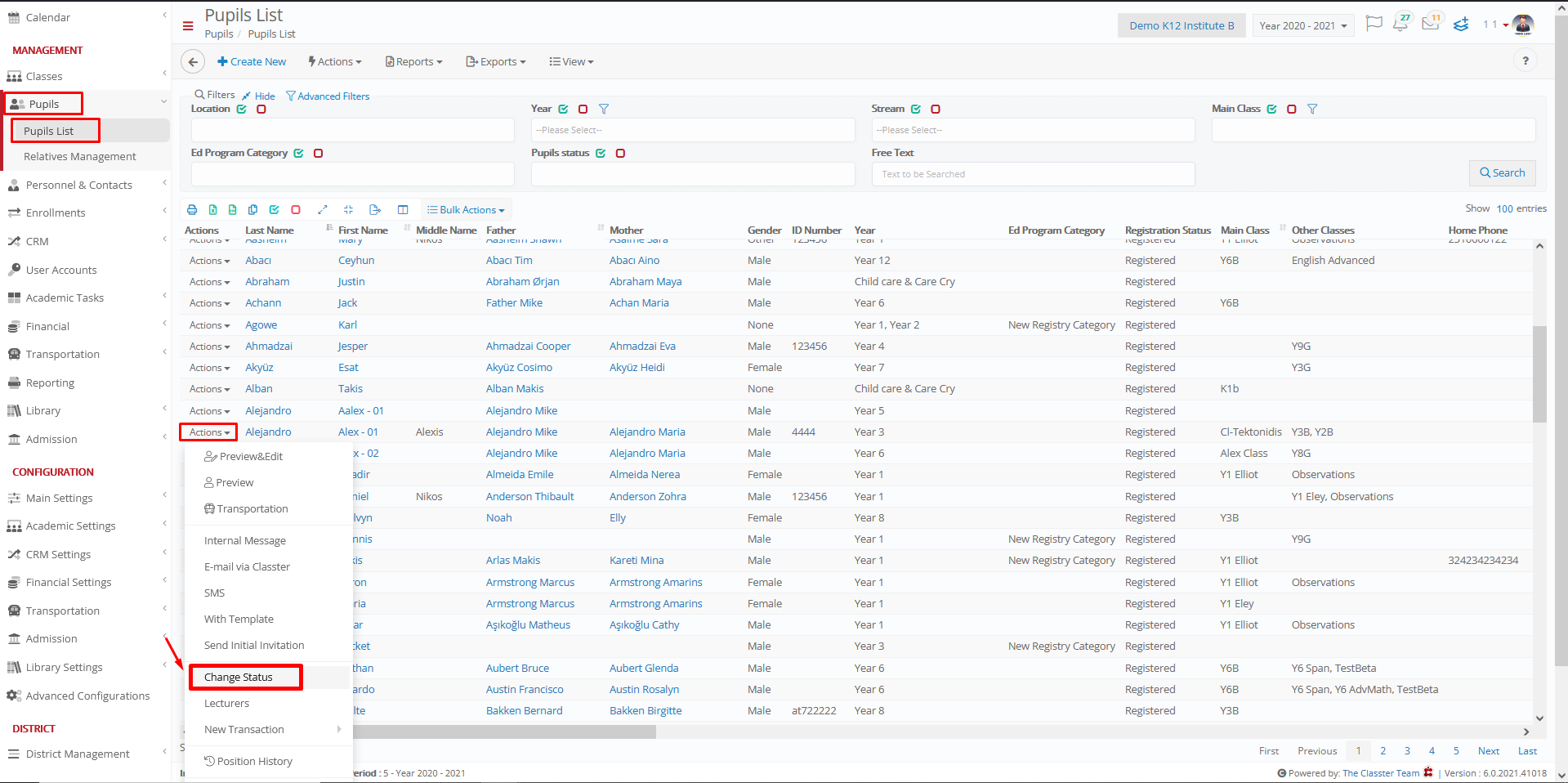The width and height of the screenshot is (1568, 783).
Task: Click the Next pagination link
Action: (x=1488, y=751)
